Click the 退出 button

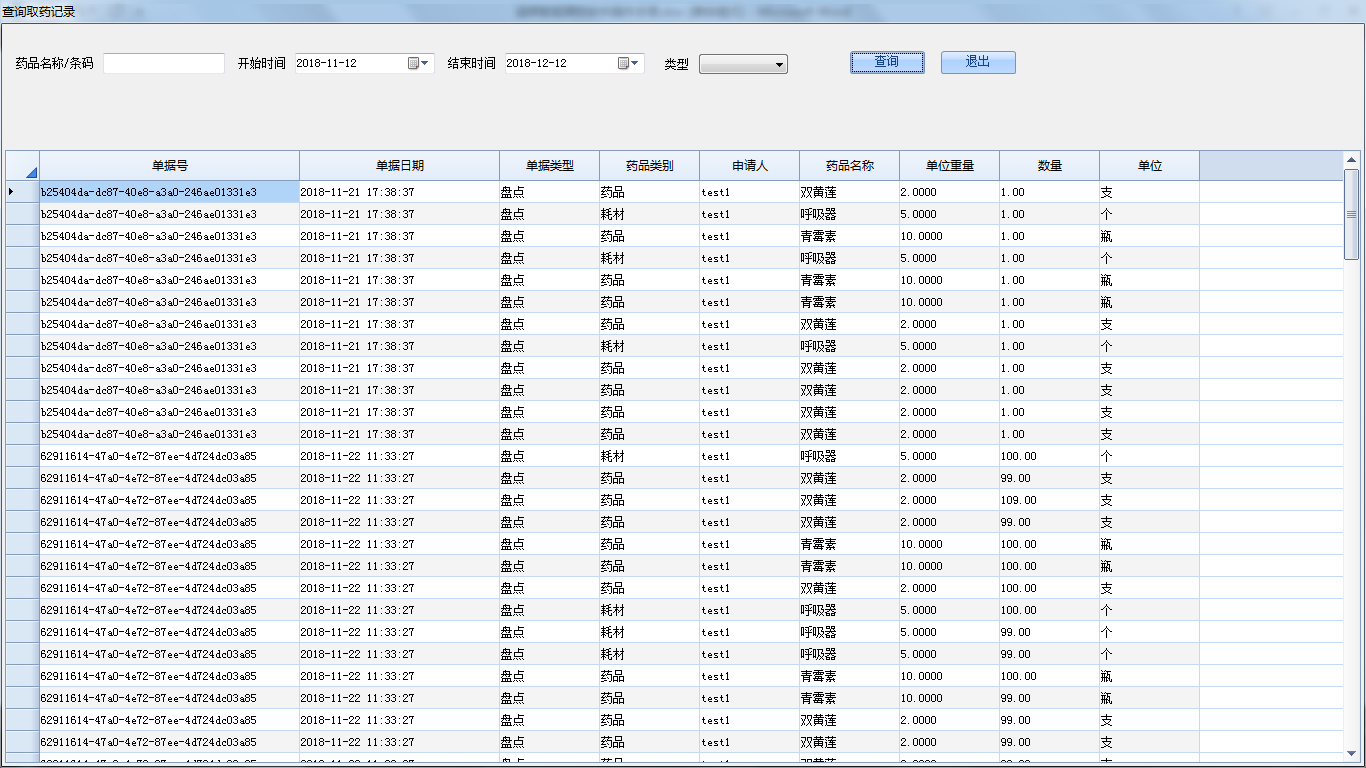(x=977, y=62)
